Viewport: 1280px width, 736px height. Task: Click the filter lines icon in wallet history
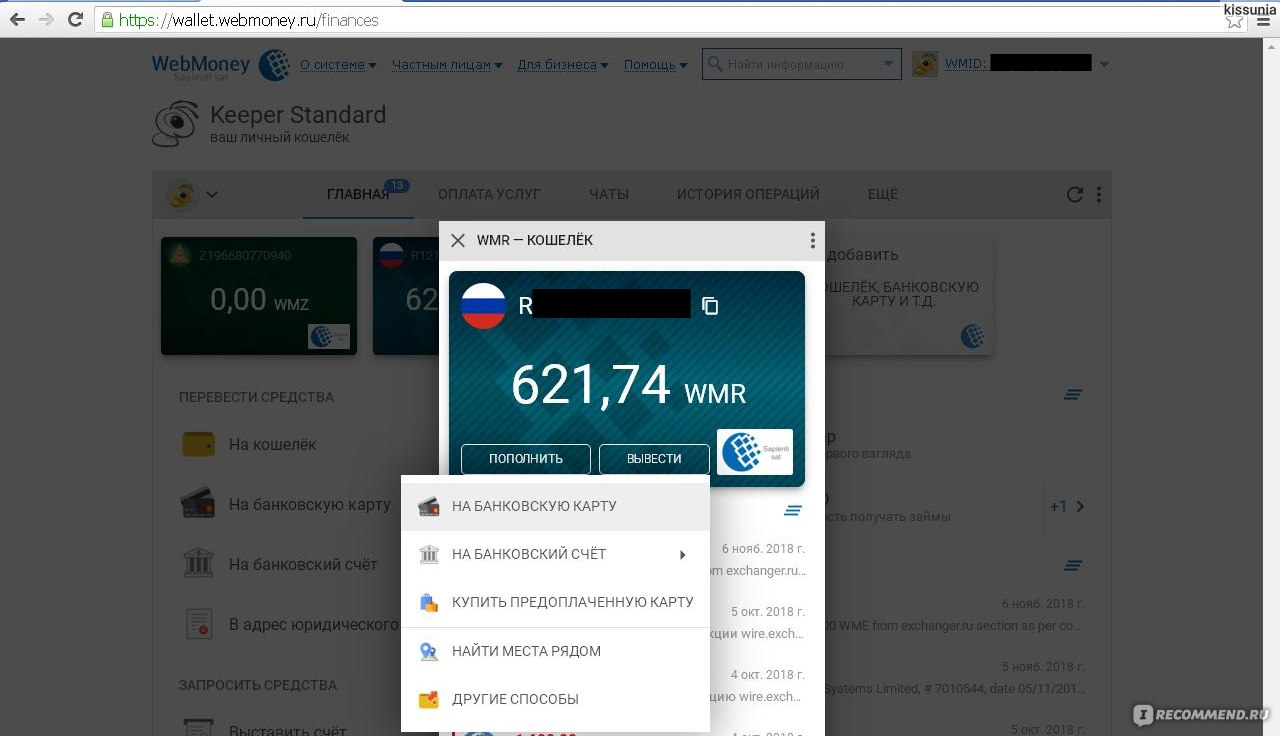(793, 510)
